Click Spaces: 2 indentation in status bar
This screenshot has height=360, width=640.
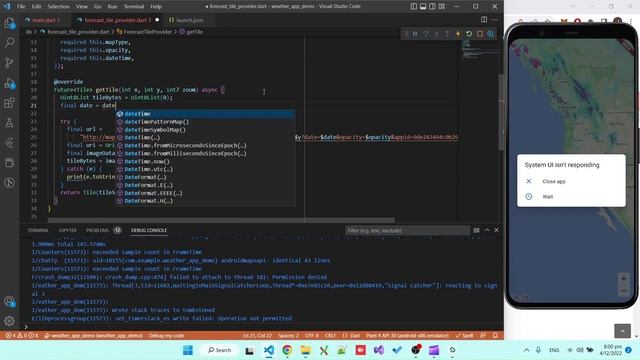pos(288,336)
